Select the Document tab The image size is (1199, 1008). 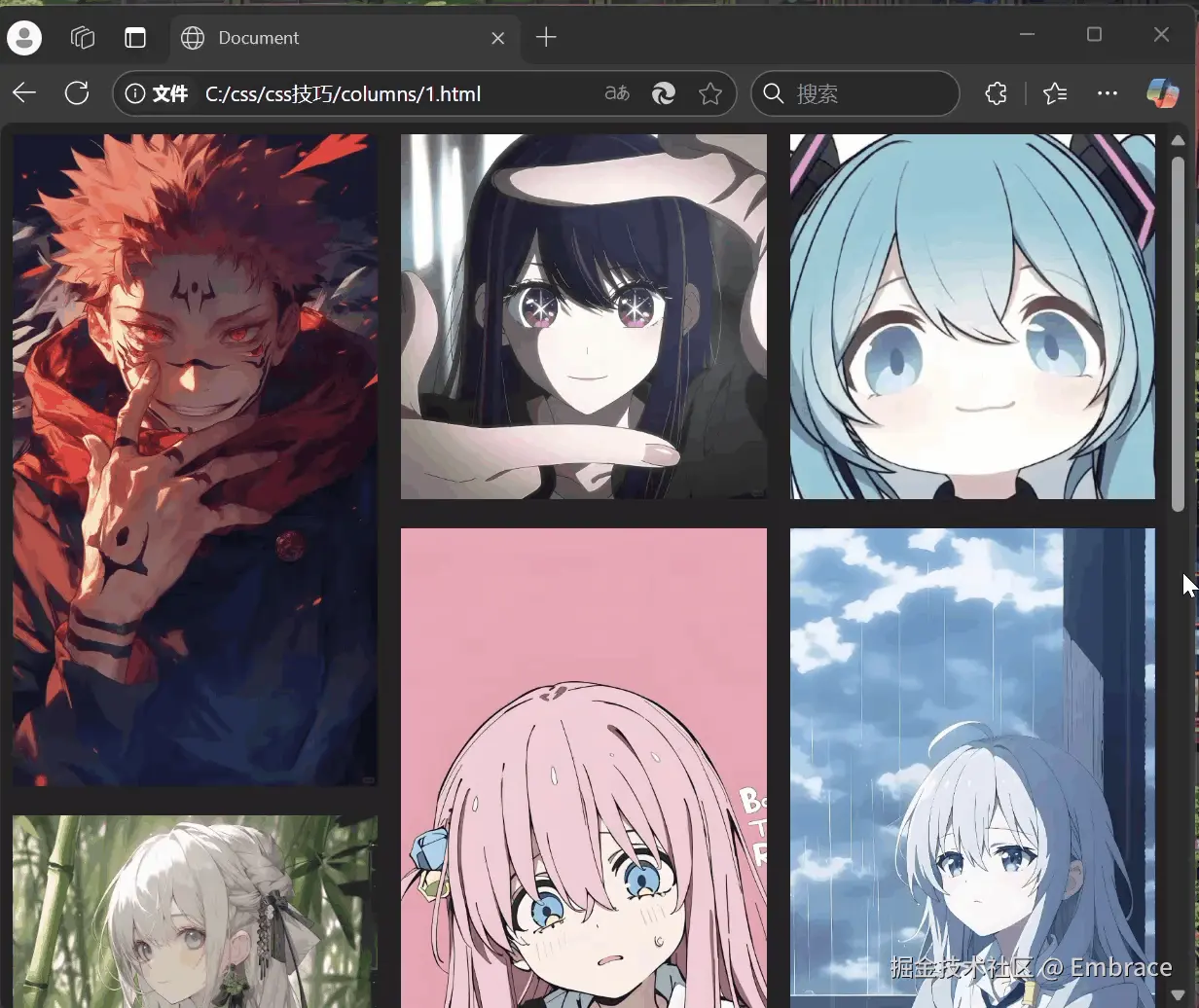point(345,38)
